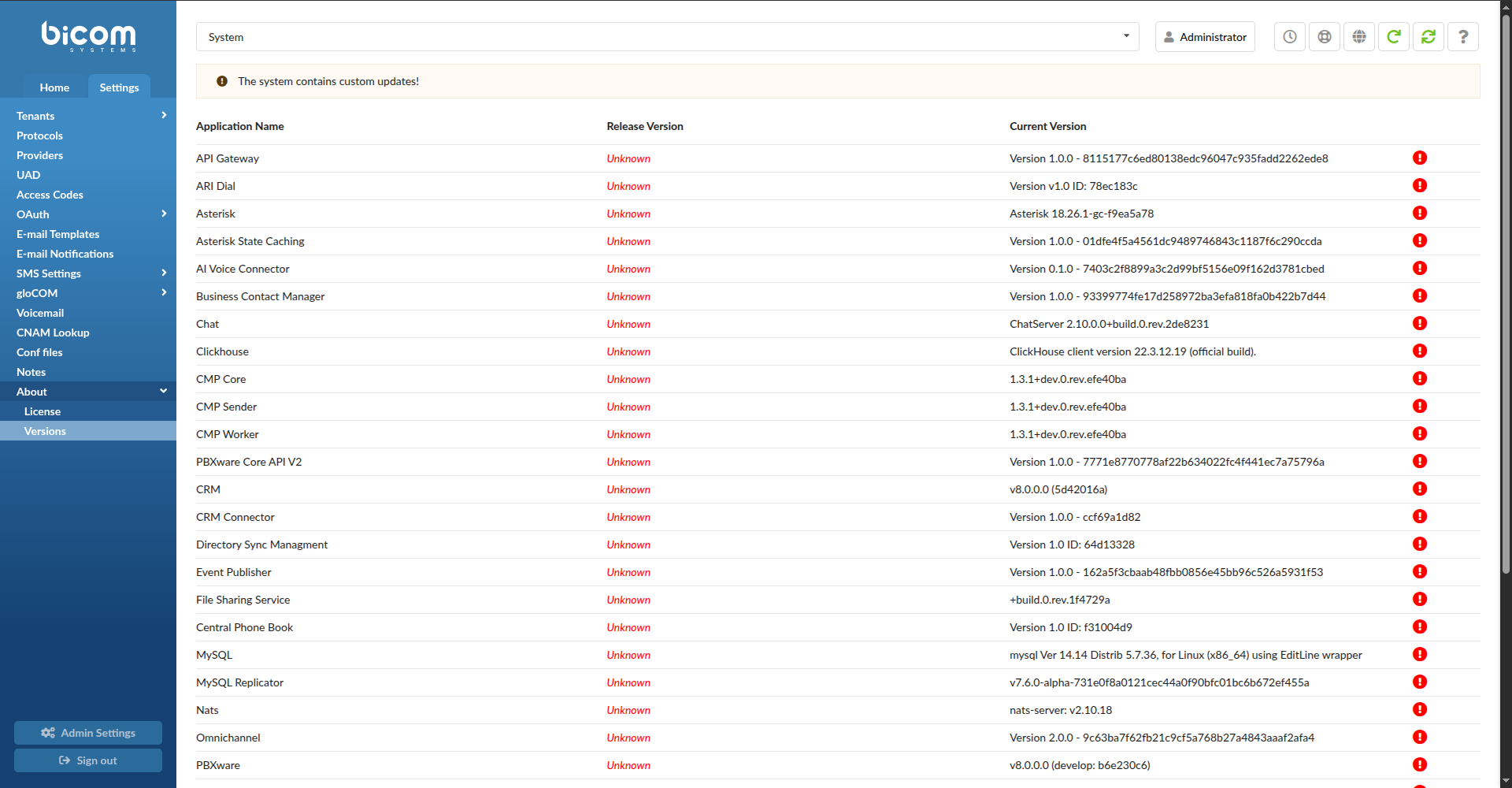
Task: Click the red alert icon for Chat
Action: tap(1420, 323)
